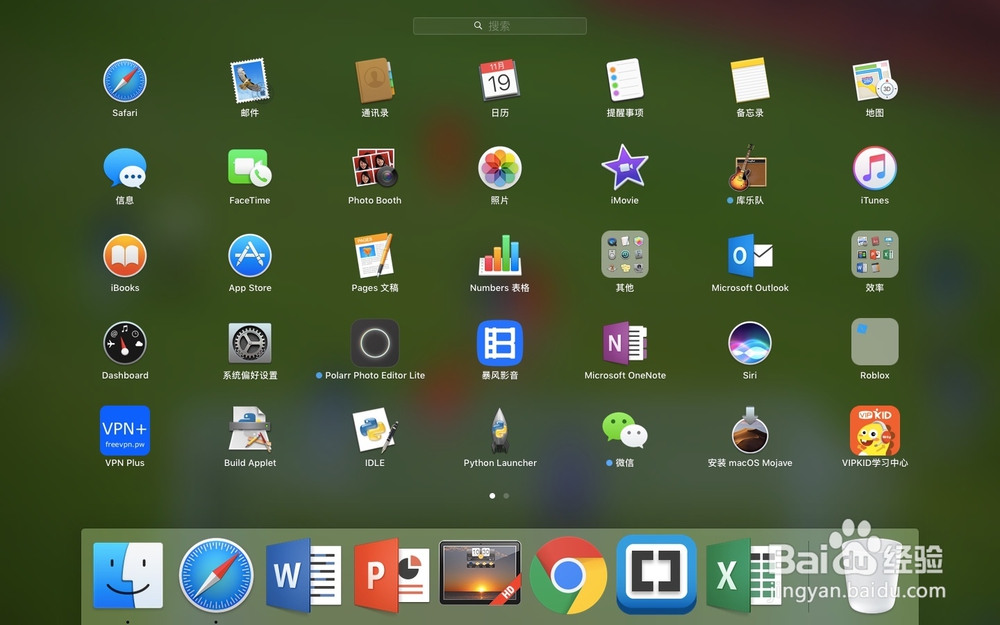Launch the 邮件 Mail app
The image size is (1000, 625).
pyautogui.click(x=249, y=81)
